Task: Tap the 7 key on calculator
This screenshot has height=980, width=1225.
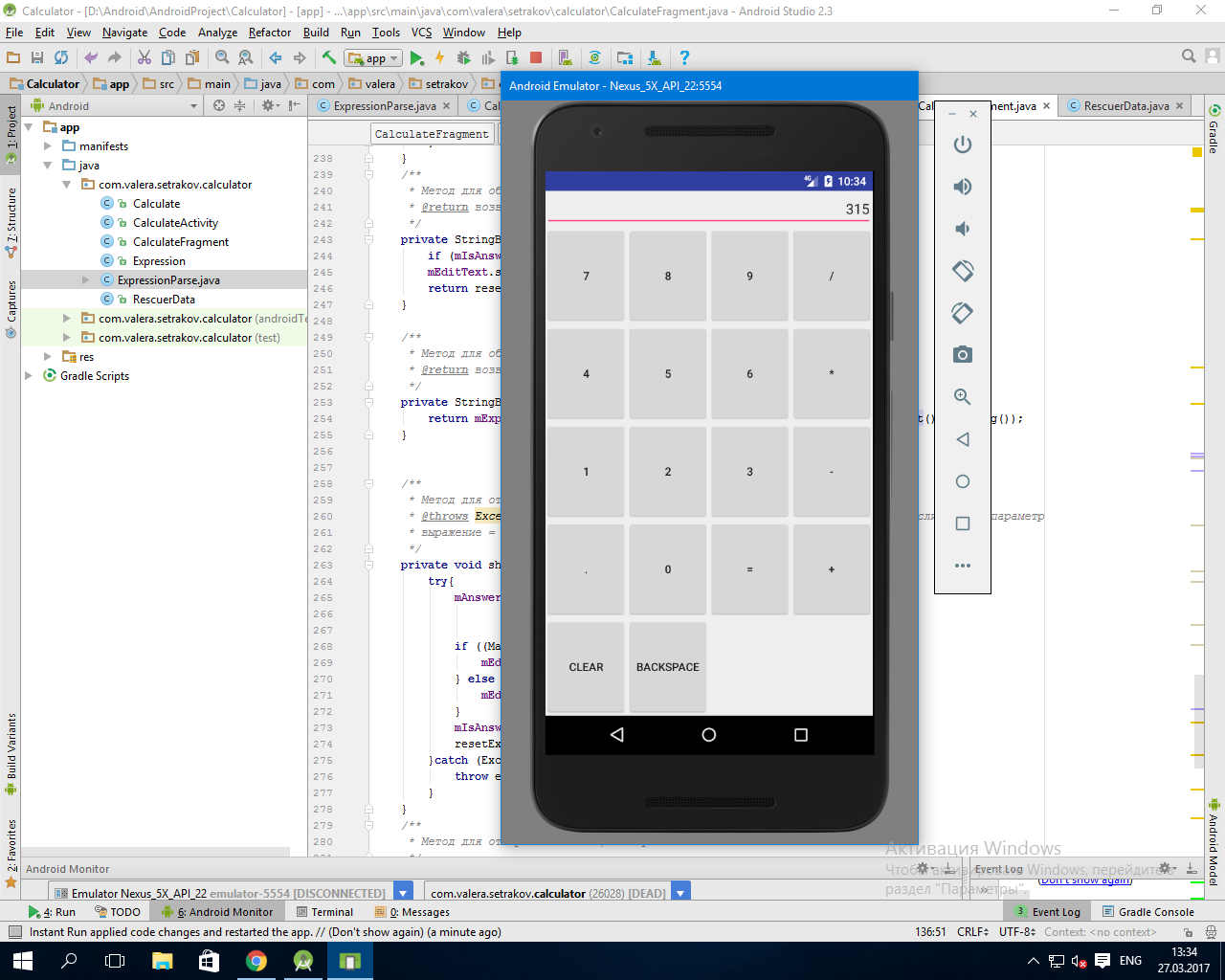Action: click(586, 276)
